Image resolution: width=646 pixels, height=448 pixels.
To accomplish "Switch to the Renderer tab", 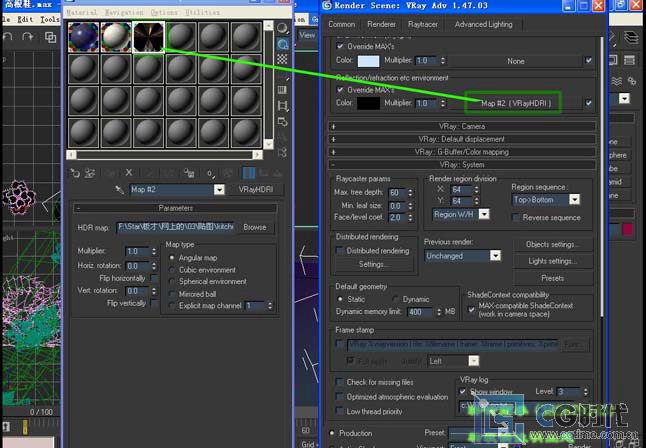I will (381, 24).
